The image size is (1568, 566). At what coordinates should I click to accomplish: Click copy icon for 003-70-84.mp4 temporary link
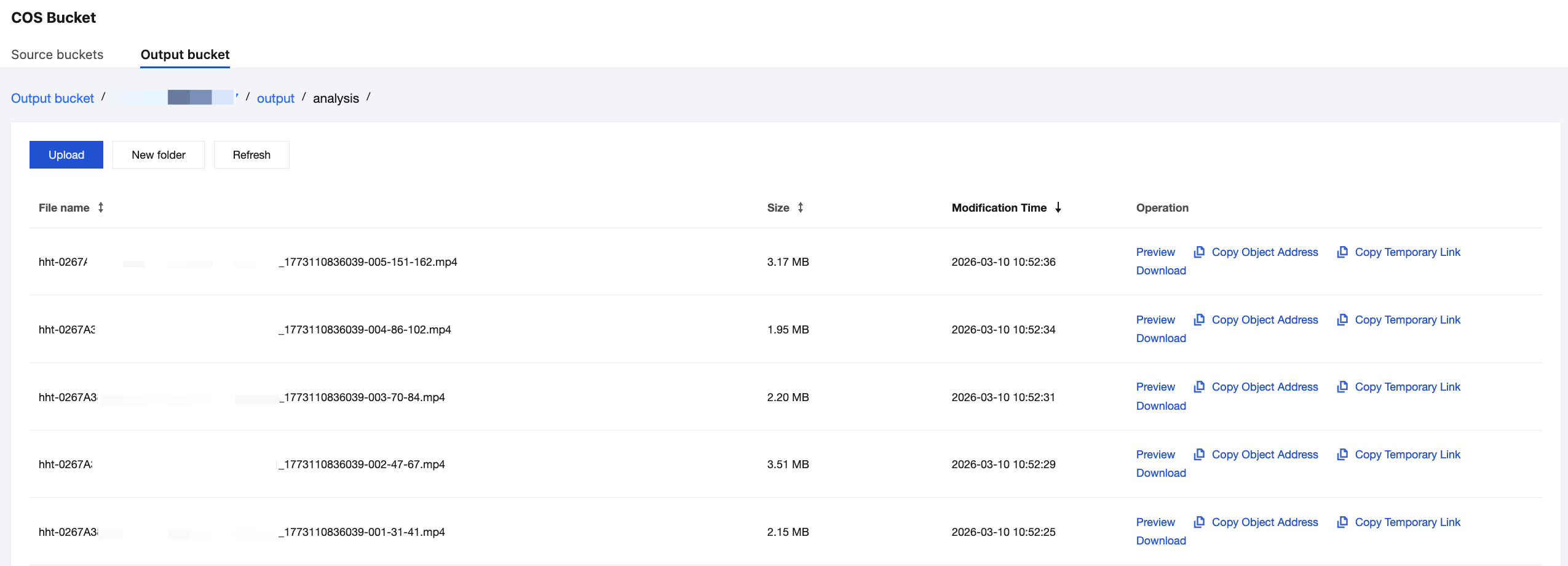point(1342,387)
